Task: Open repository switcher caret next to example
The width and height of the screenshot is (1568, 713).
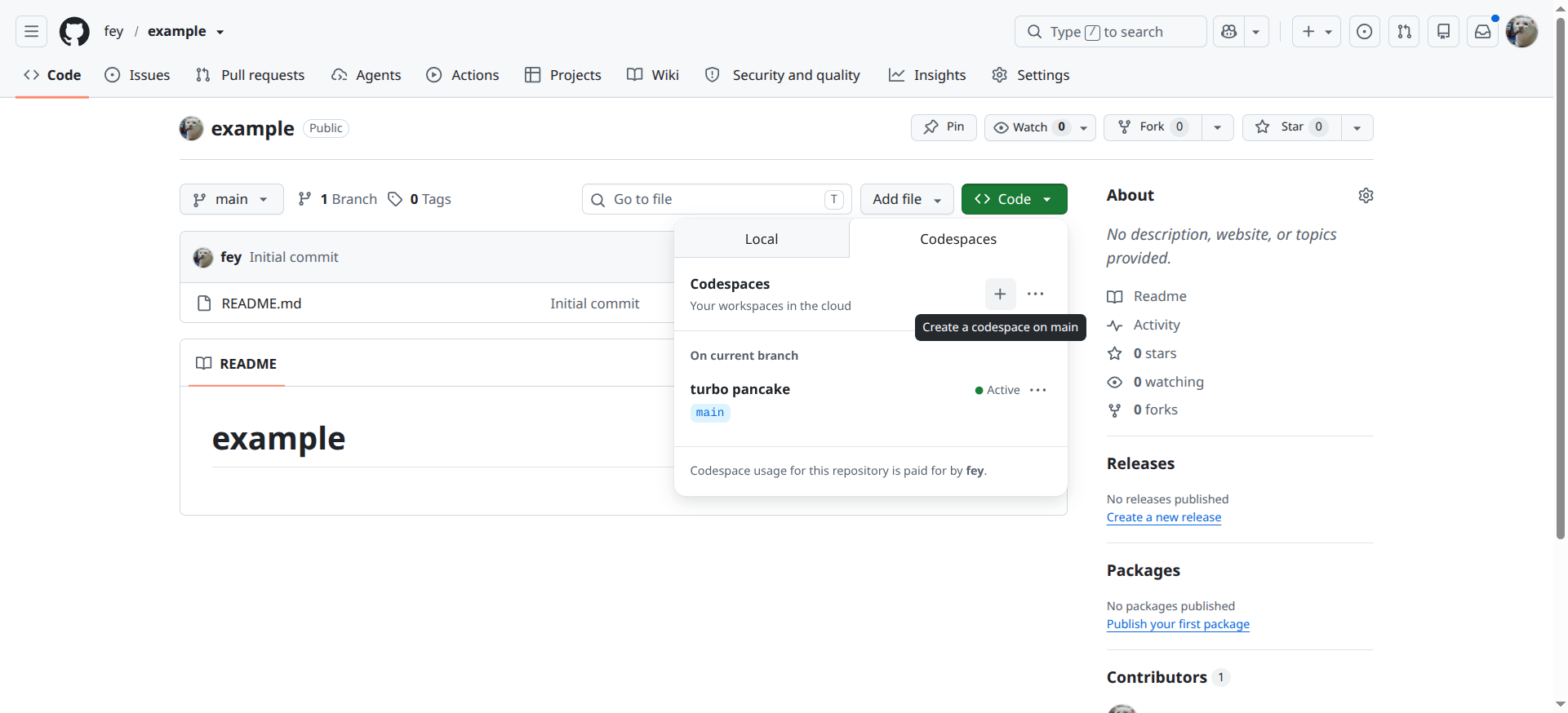Action: (220, 32)
